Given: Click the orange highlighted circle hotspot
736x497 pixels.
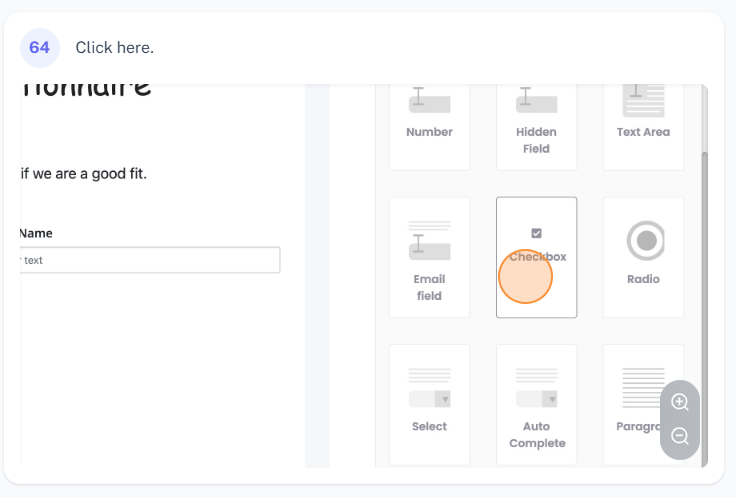Looking at the screenshot, I should tap(526, 277).
